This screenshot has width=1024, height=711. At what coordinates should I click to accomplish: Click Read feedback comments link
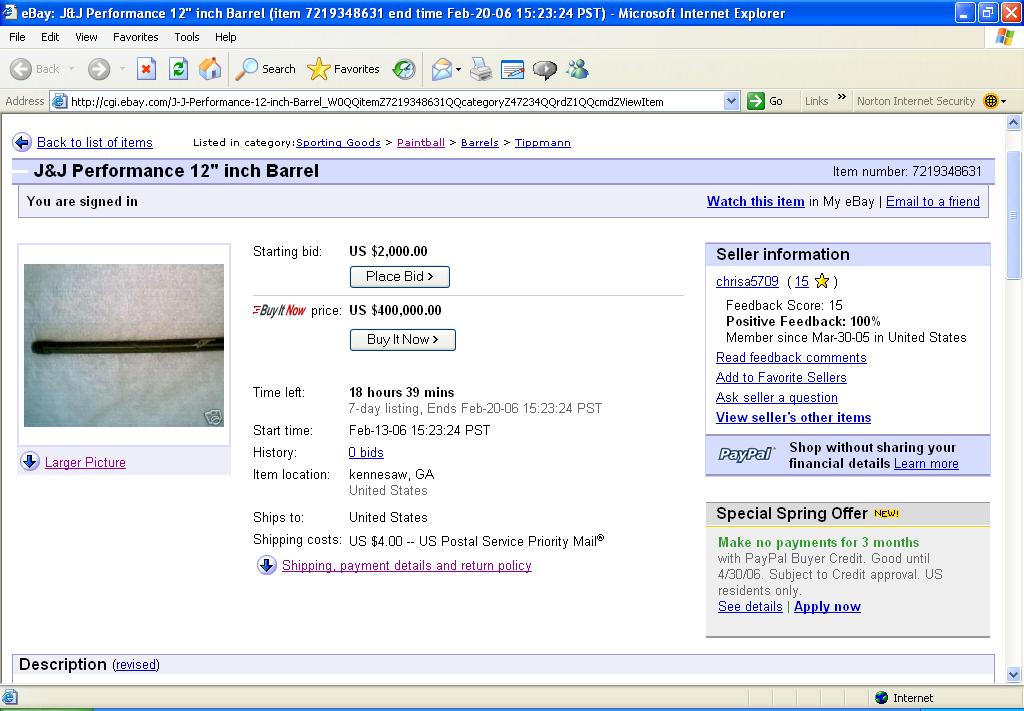pos(791,357)
